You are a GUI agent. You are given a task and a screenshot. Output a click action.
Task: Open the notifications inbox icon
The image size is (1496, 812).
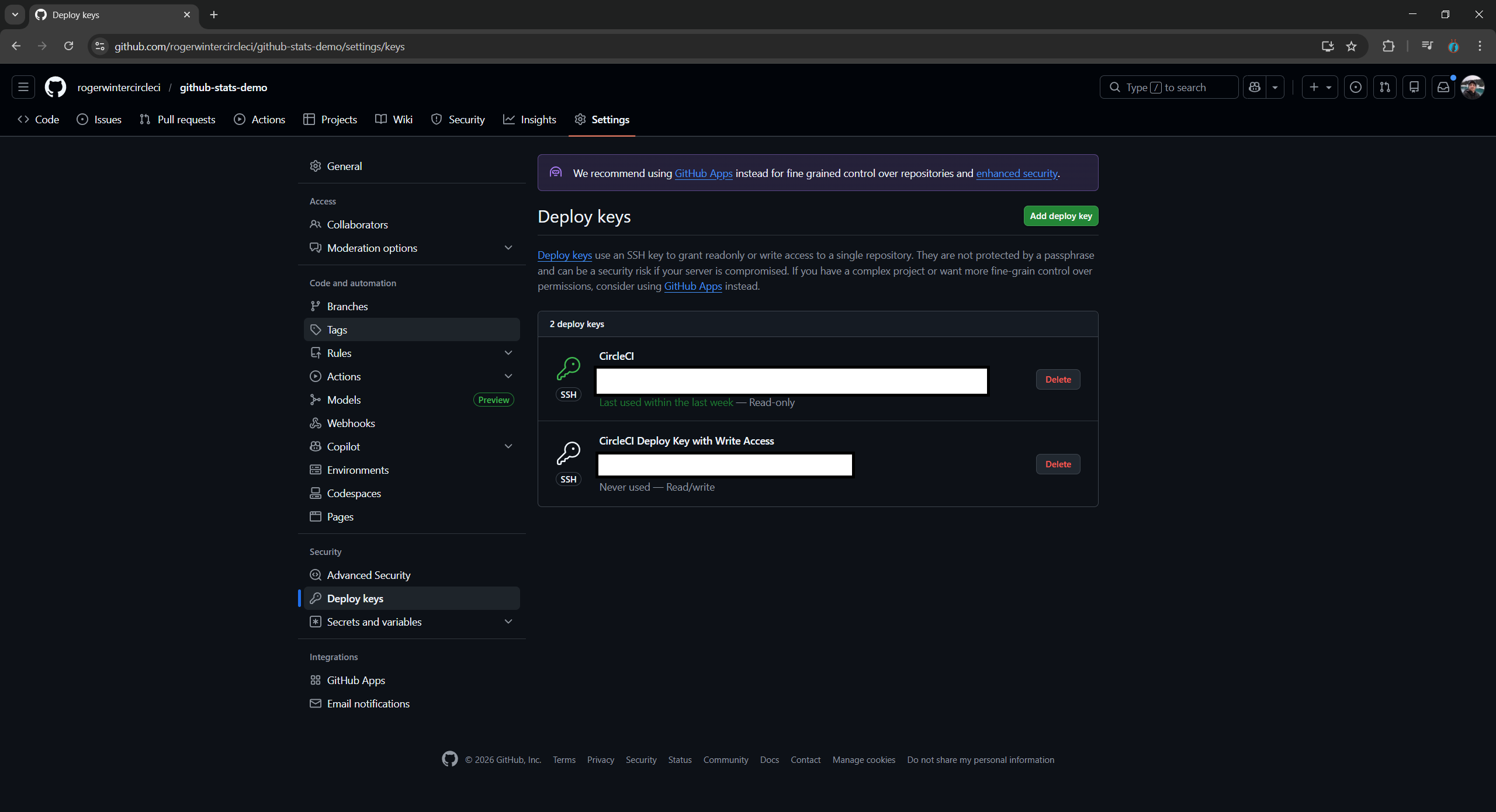point(1443,87)
